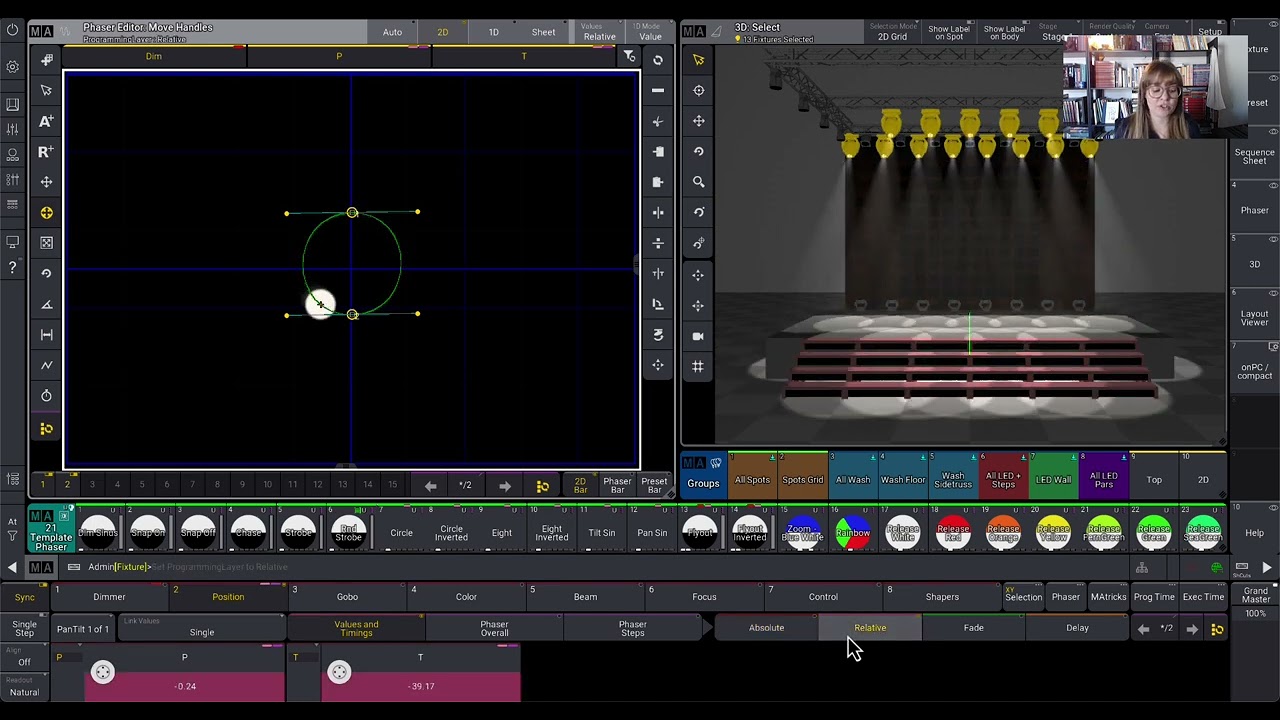Select the Dimmer feature group tab
Viewport: 1280px width, 720px height.
109,597
